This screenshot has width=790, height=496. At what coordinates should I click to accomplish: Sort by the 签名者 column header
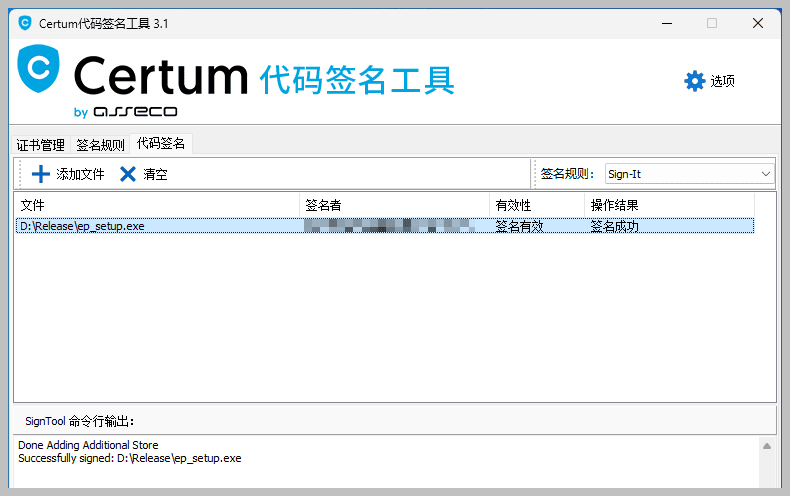tap(394, 205)
